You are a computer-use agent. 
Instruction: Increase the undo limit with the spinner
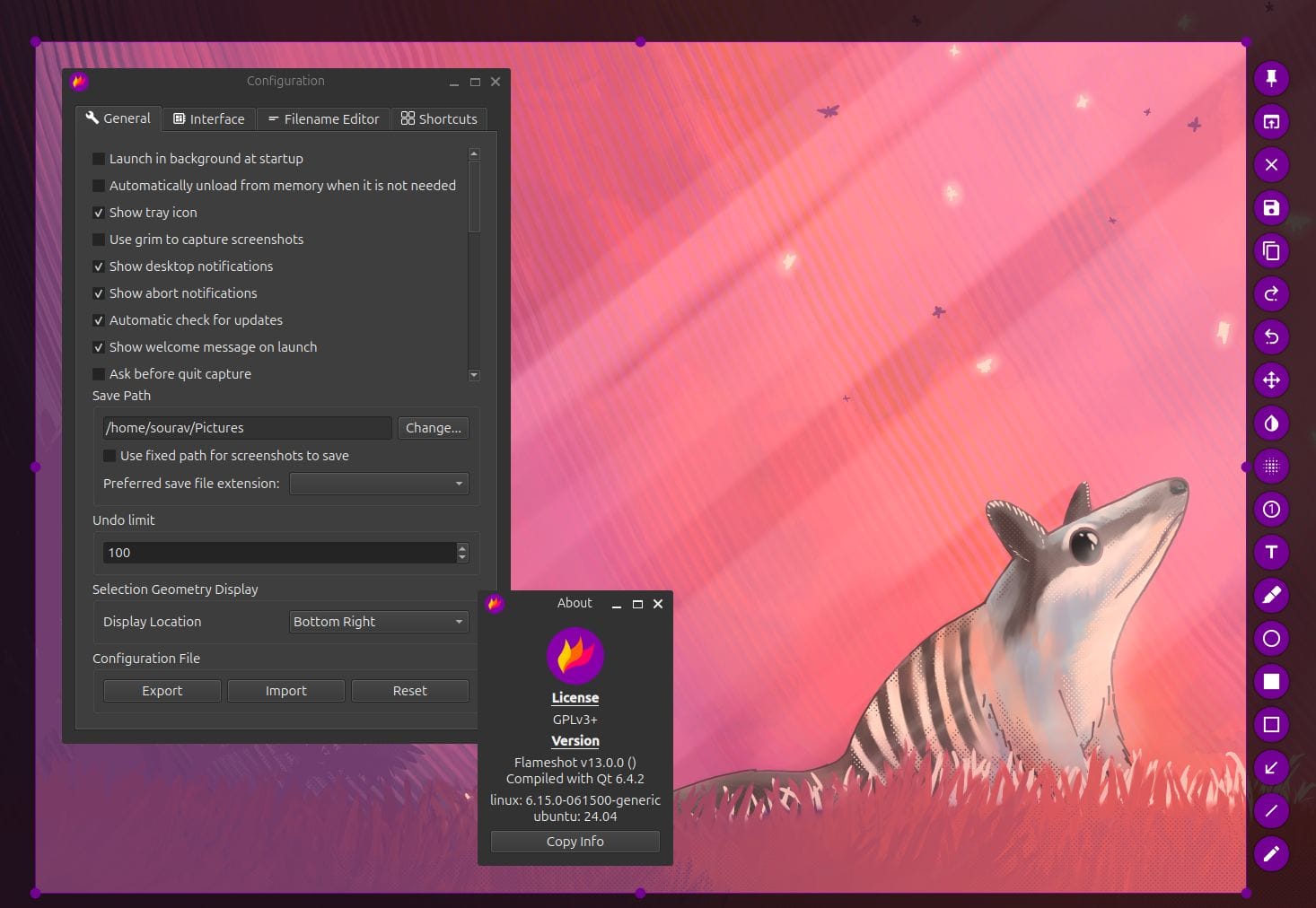pyautogui.click(x=461, y=548)
